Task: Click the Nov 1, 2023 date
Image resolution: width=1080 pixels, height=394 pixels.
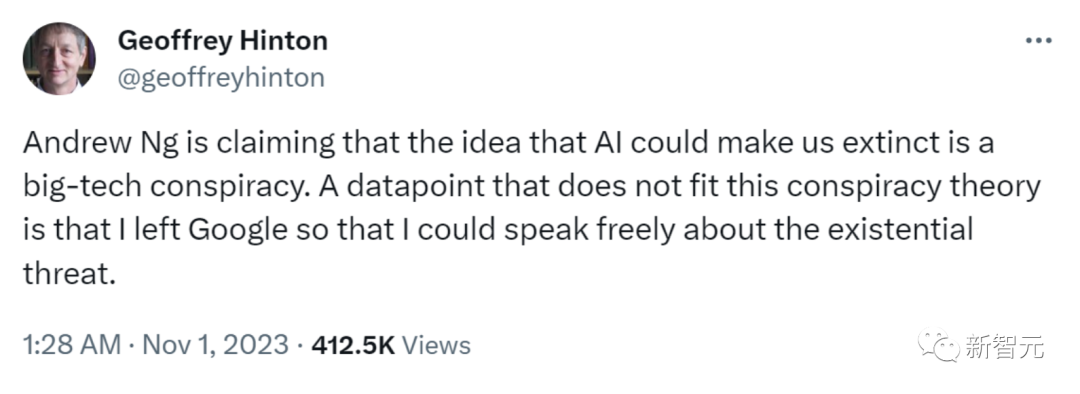Action: coord(215,344)
